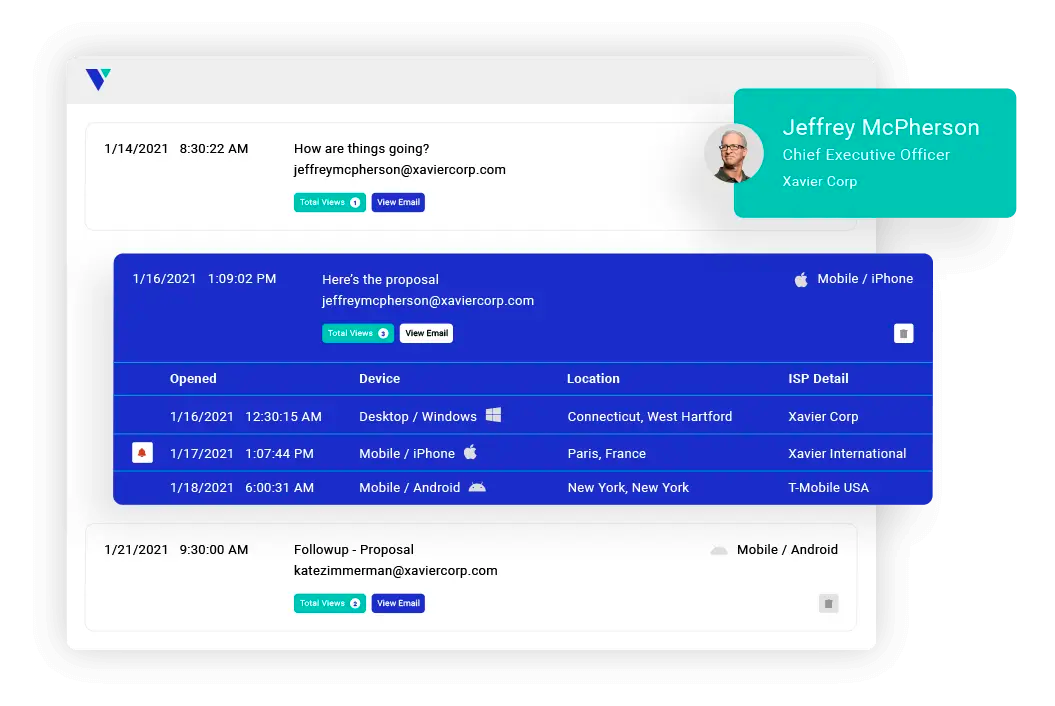Screen dimensions: 1055x706
Task: Click the Windows icon in Desktop / Windows row
Action: 493,415
